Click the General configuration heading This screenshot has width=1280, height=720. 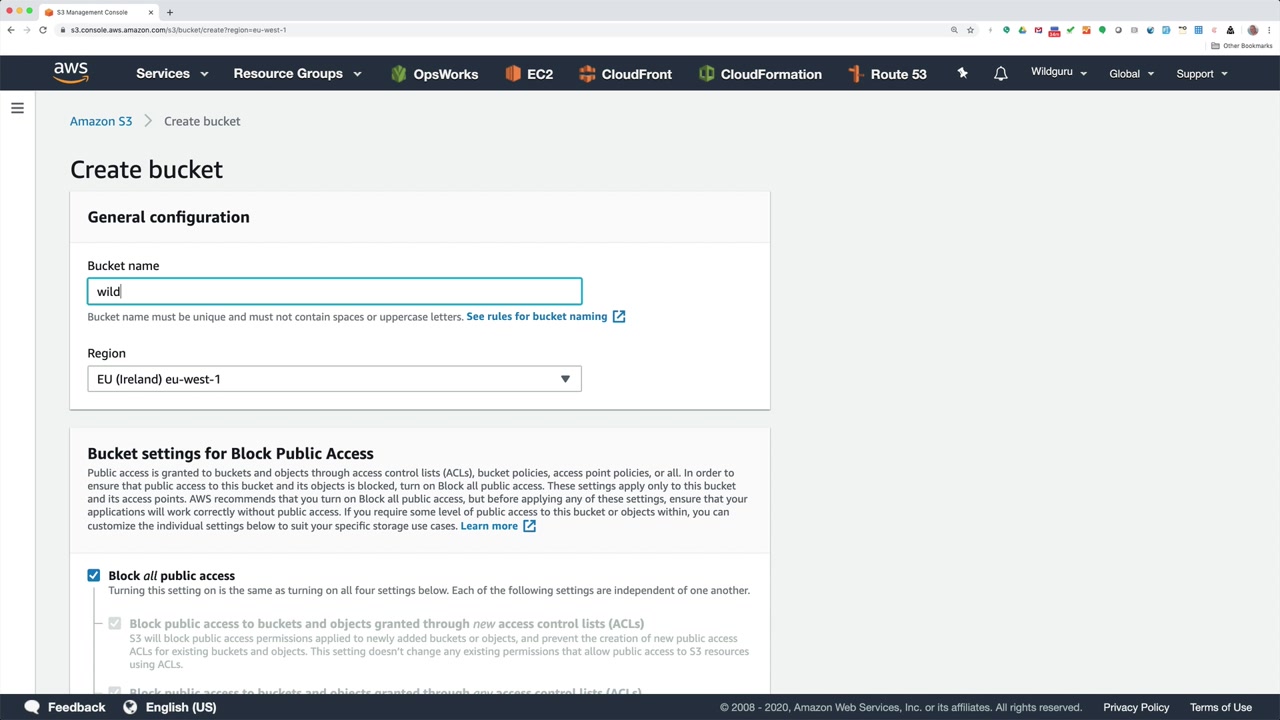coord(168,217)
